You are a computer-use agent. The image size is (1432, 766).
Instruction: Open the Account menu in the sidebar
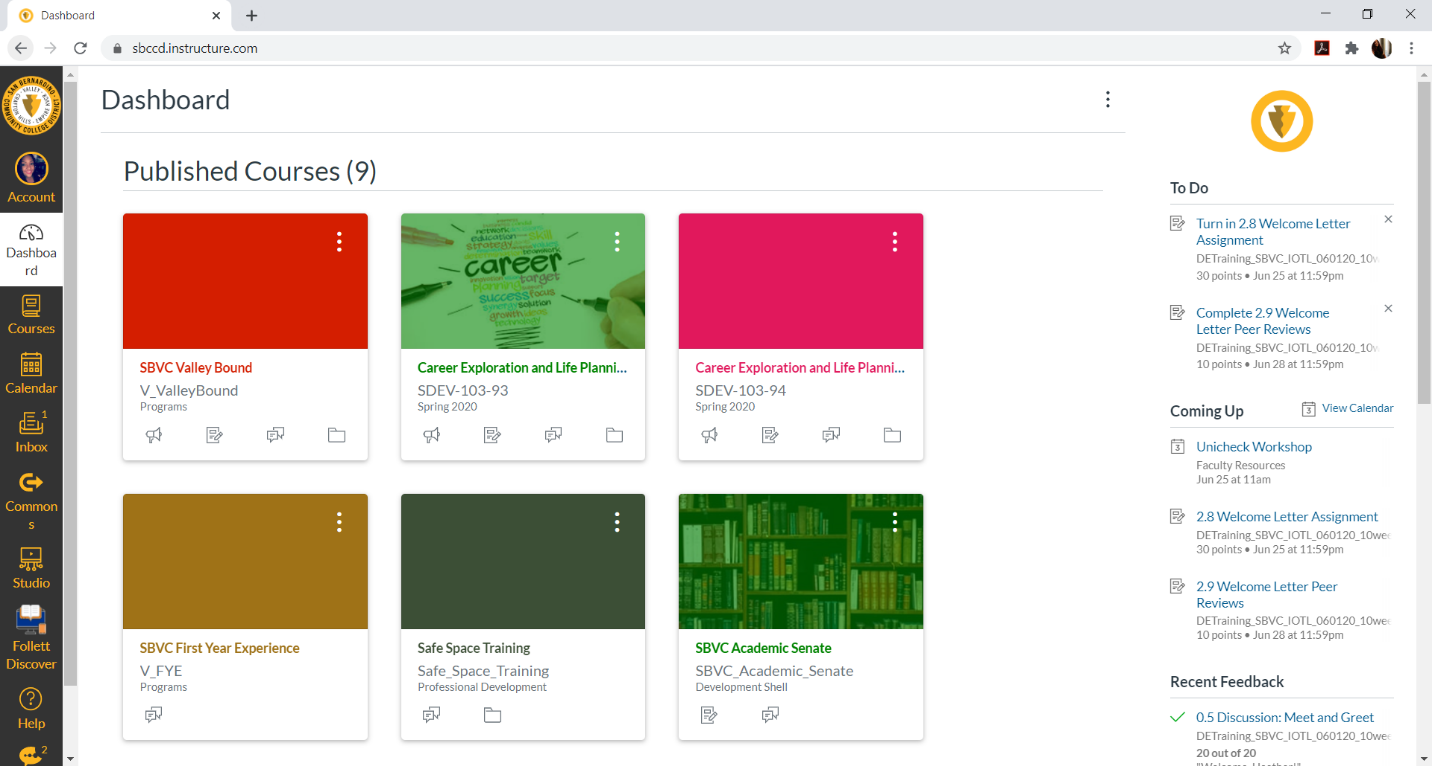coord(31,178)
